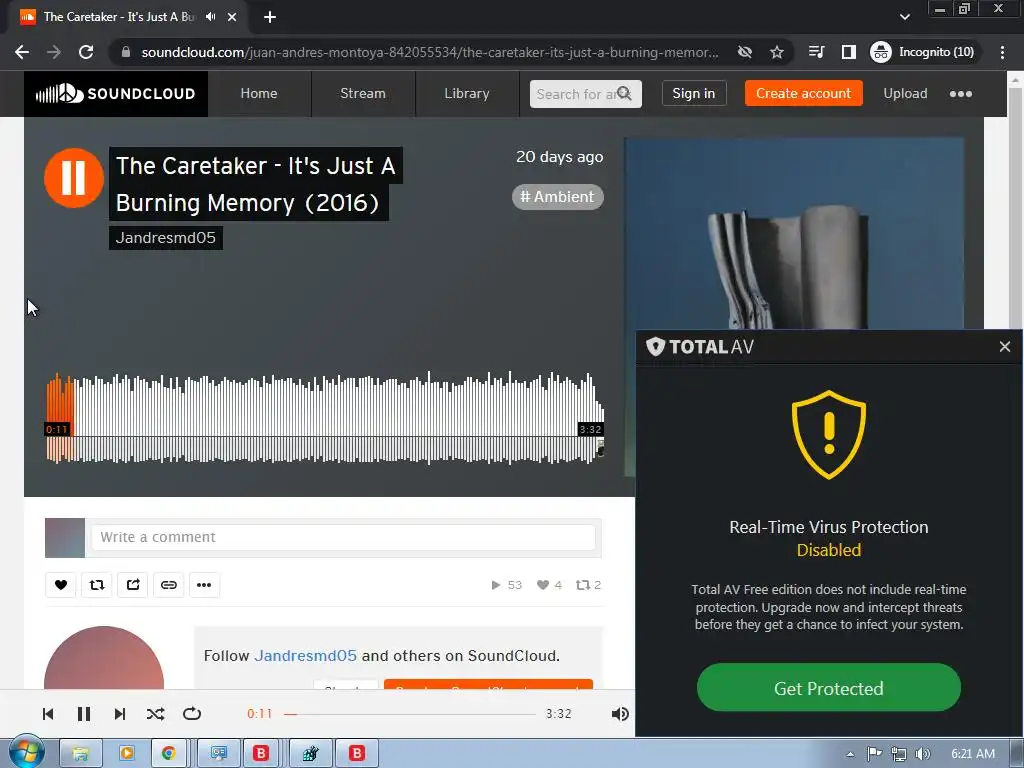1024x768 pixels.
Task: Bookmark this page with the star
Action: (776, 52)
